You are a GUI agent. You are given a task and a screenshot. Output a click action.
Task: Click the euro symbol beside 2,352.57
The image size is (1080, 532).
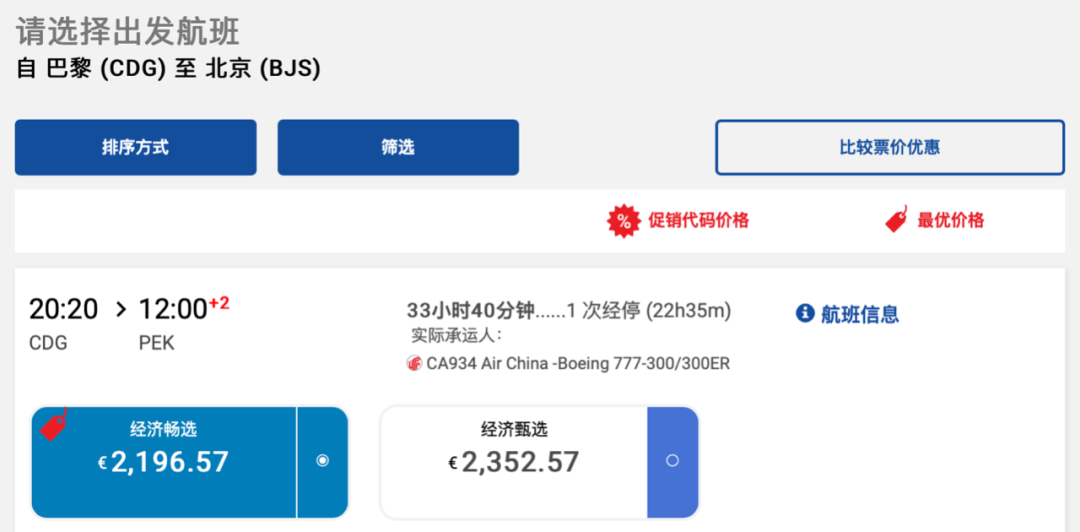pyautogui.click(x=453, y=463)
